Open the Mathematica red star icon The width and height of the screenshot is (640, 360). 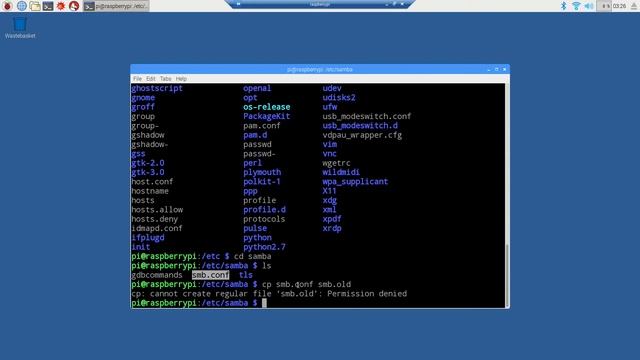61,6
